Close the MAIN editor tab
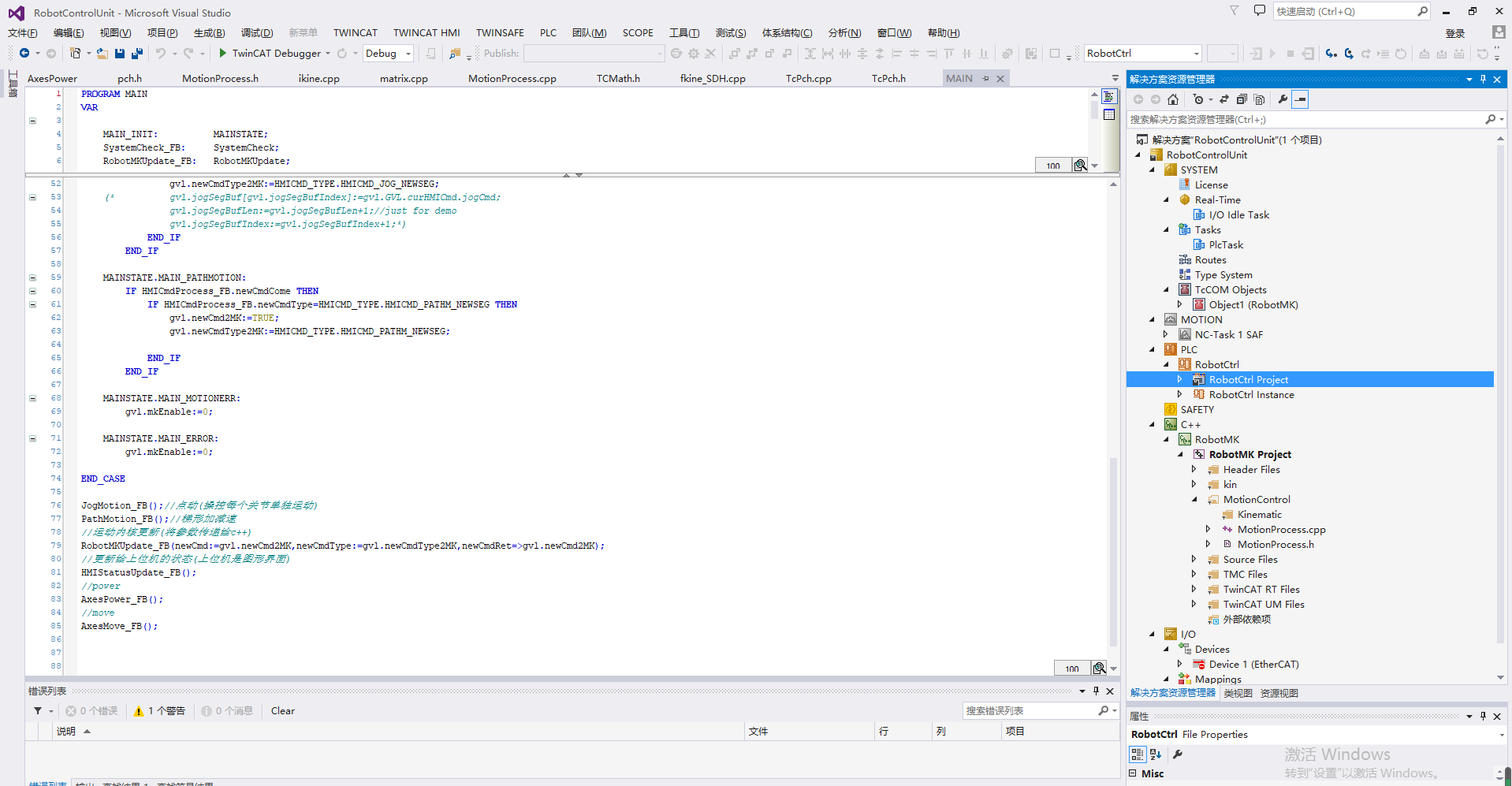This screenshot has height=786, width=1512. (1000, 78)
